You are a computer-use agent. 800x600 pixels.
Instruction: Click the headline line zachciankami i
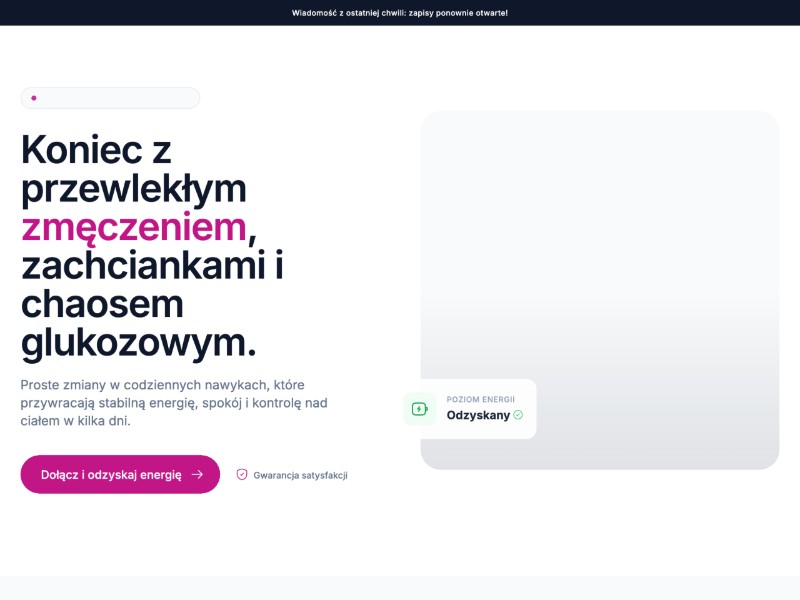[152, 266]
